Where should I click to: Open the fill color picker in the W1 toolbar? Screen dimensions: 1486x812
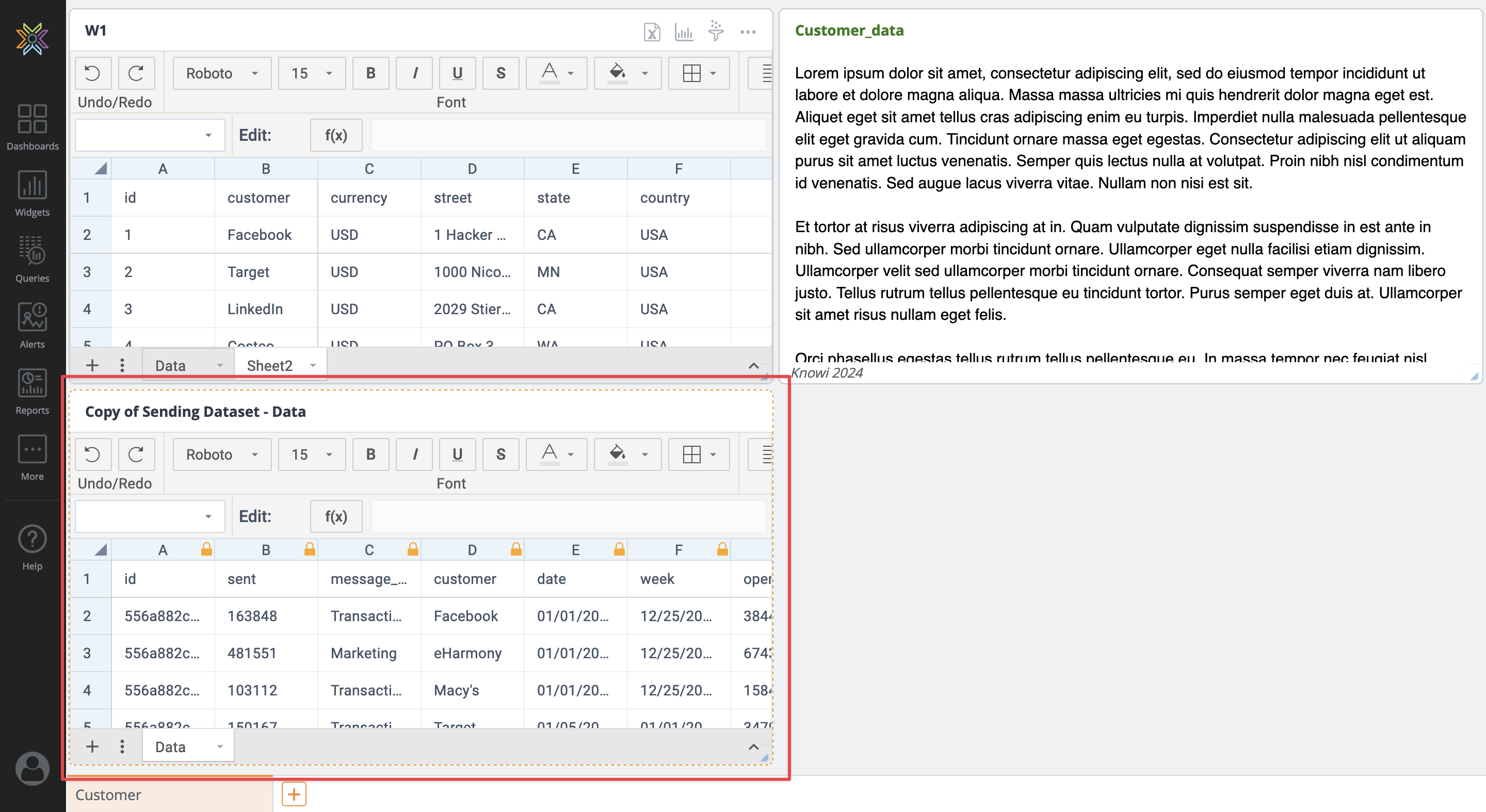[627, 73]
